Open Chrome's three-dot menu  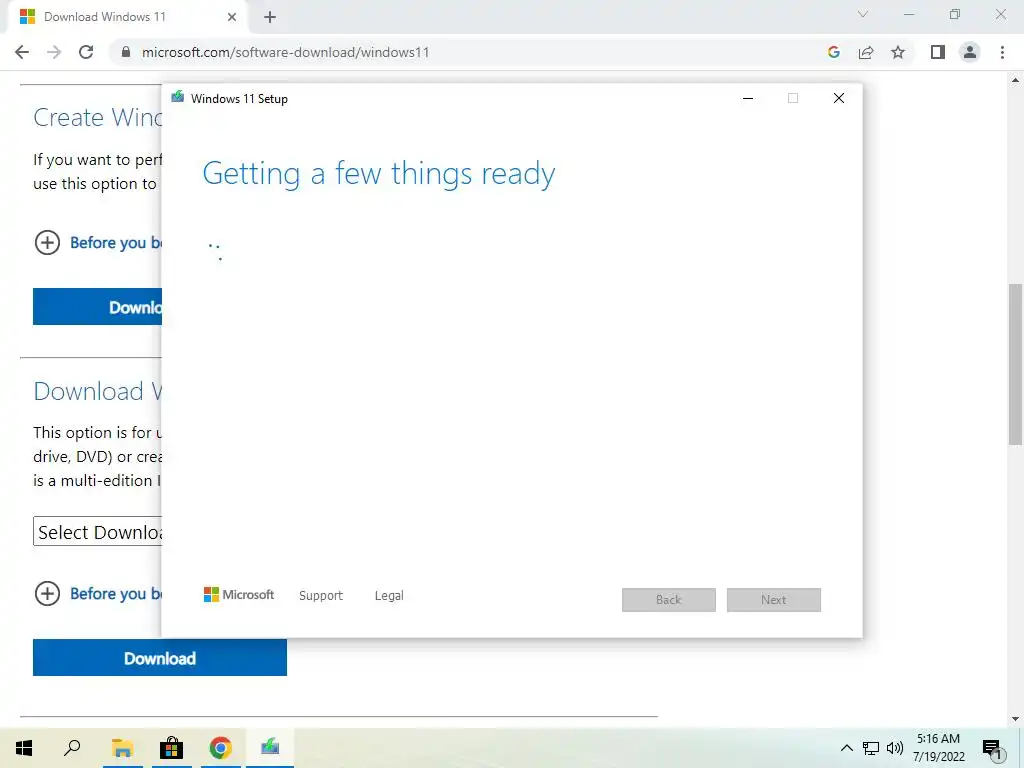click(1002, 52)
